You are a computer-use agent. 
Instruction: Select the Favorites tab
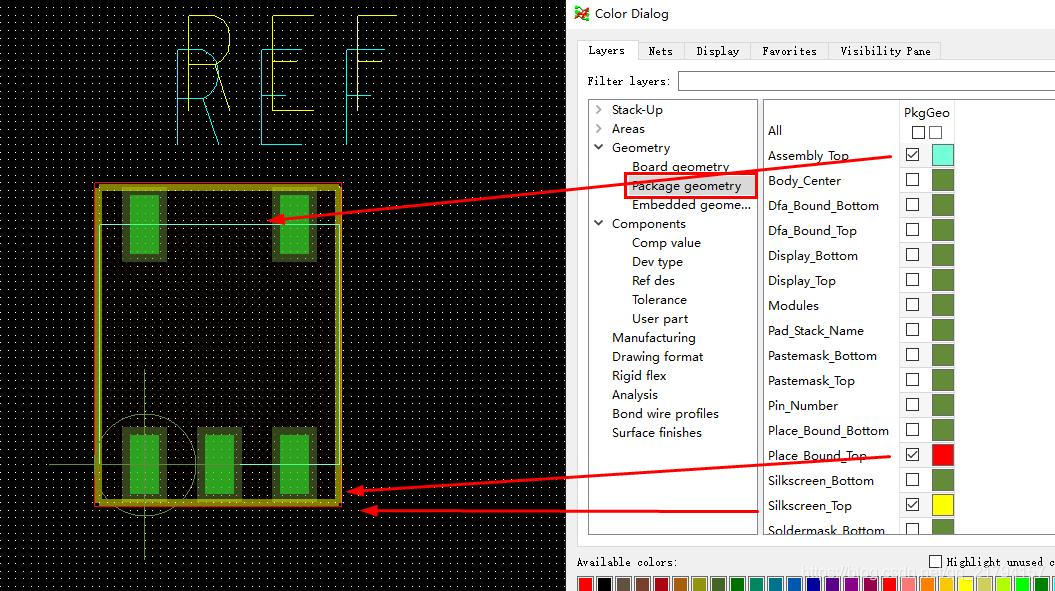pyautogui.click(x=789, y=51)
